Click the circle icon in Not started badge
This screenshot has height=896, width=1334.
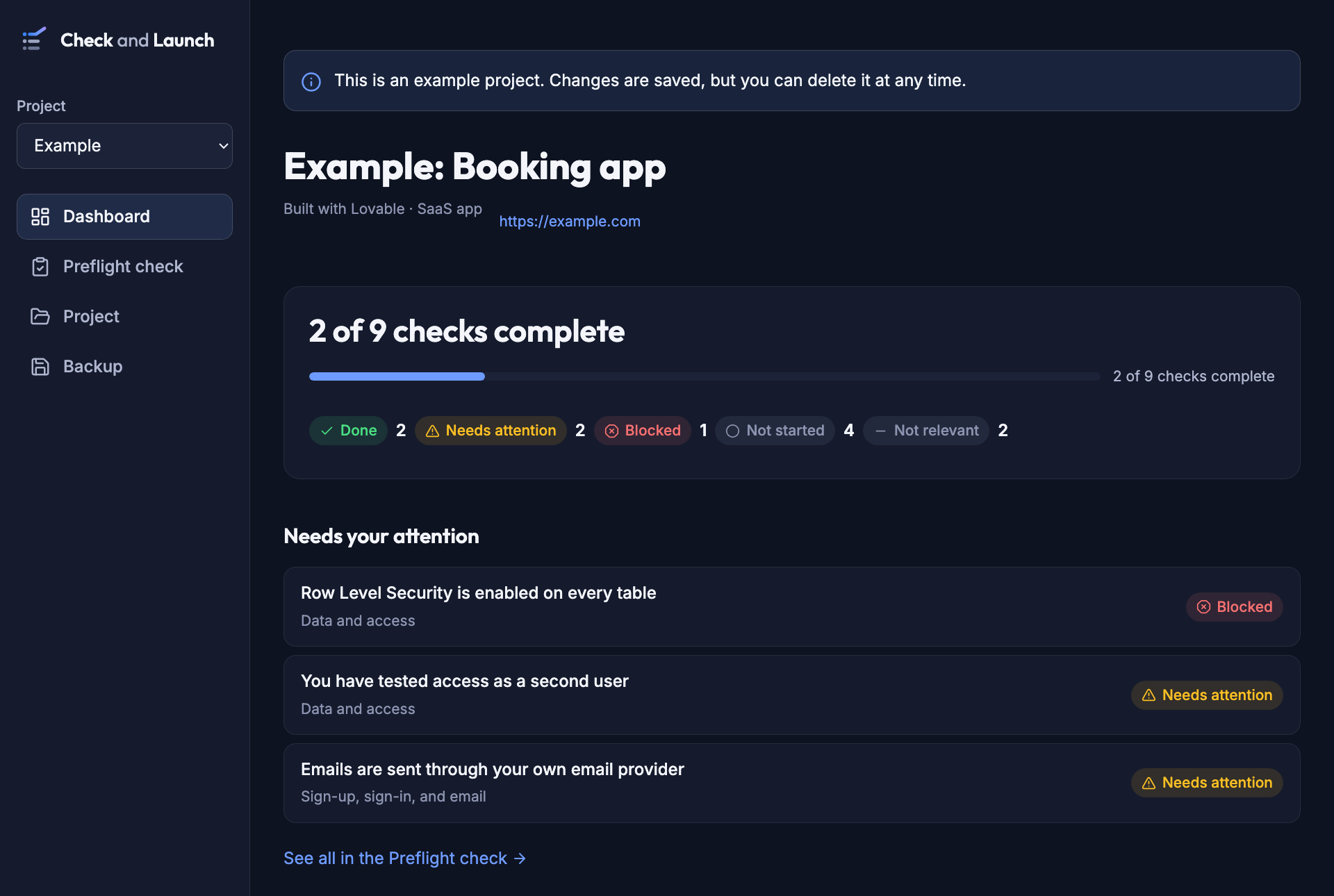732,431
